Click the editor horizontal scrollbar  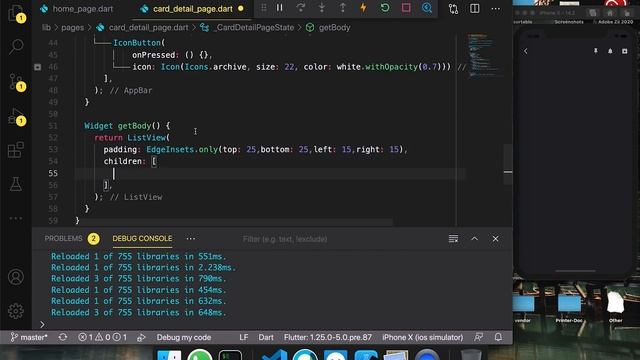pos(234,223)
